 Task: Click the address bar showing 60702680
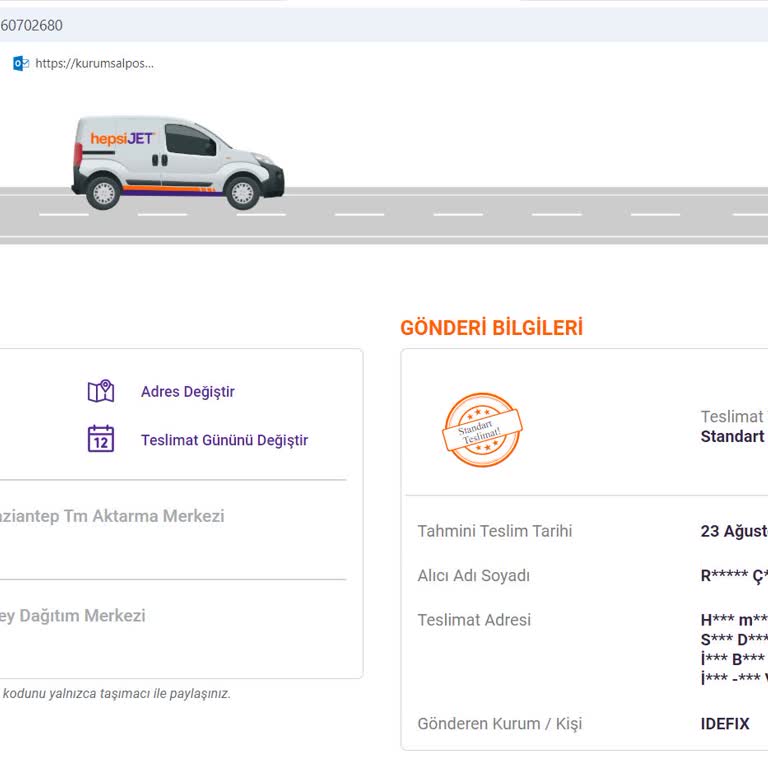tap(384, 25)
